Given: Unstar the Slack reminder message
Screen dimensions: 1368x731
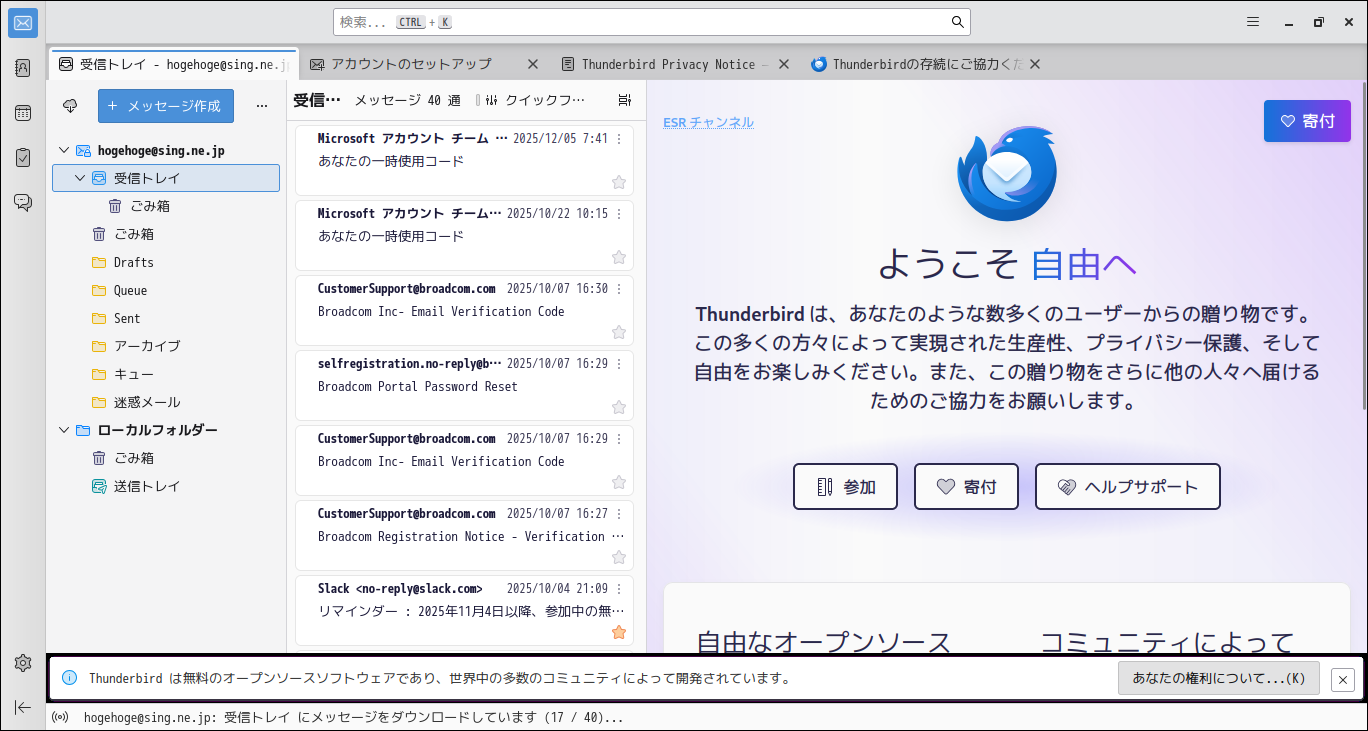Looking at the screenshot, I should [x=619, y=632].
